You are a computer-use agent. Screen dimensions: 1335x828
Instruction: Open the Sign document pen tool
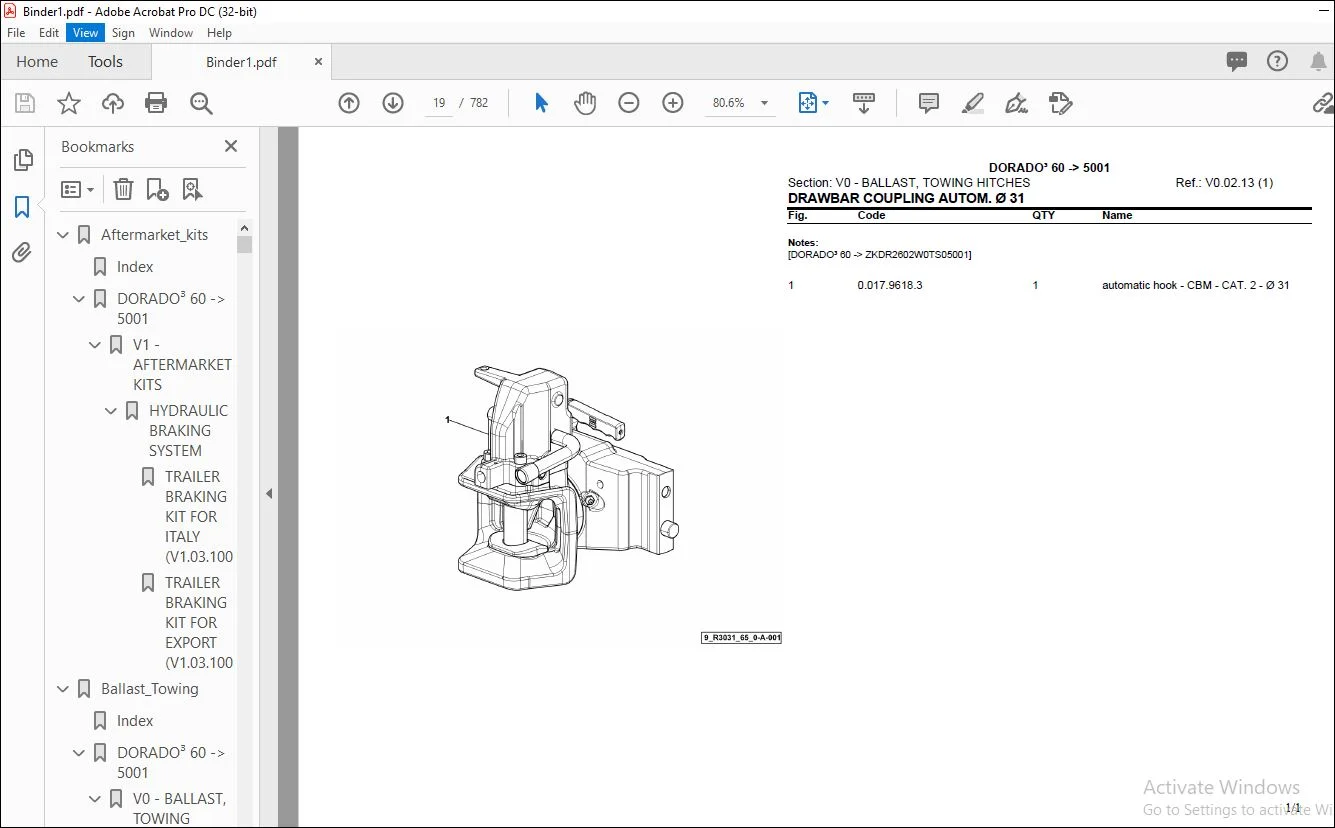[1016, 103]
